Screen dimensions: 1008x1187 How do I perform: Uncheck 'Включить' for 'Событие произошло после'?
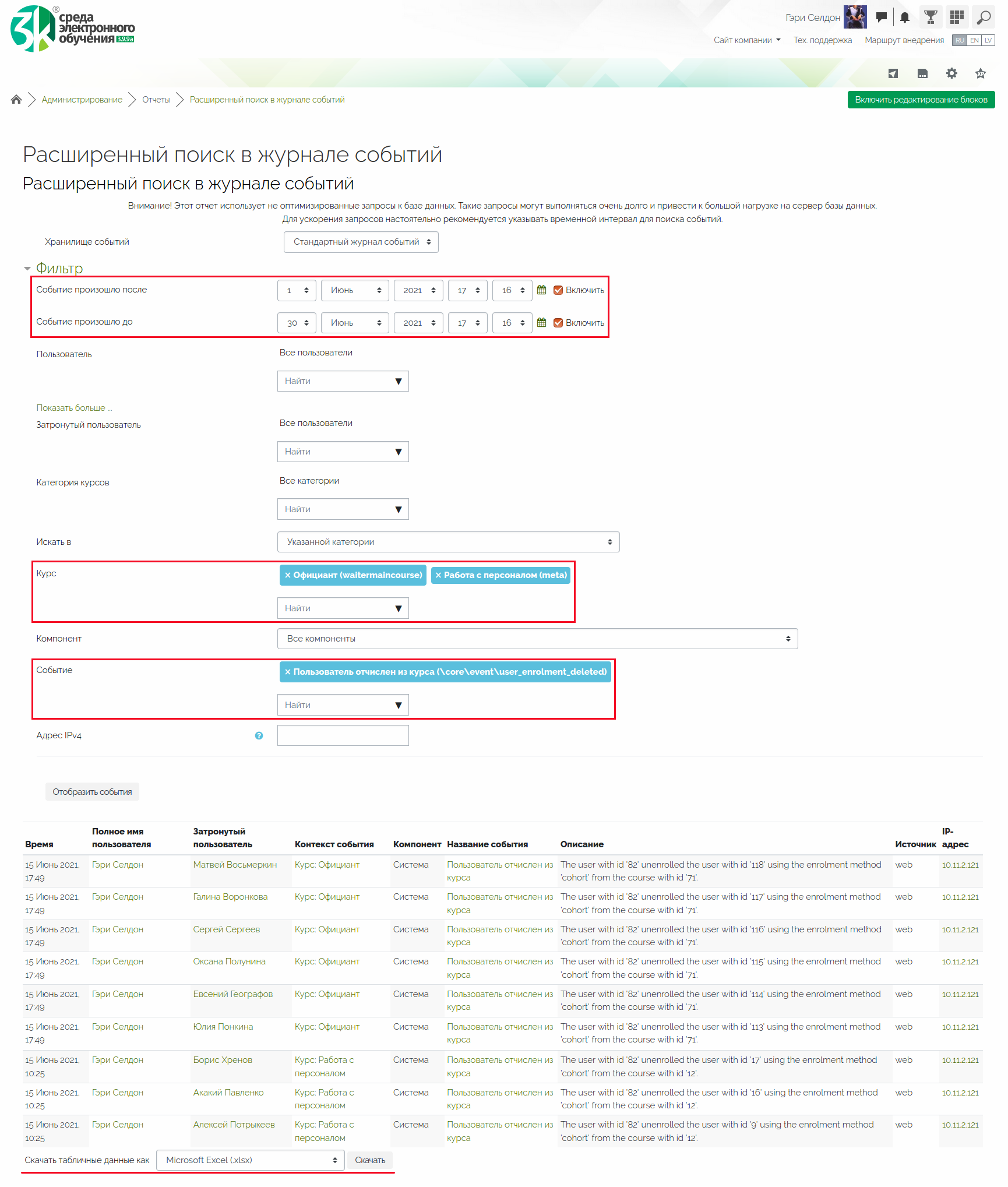click(x=558, y=290)
